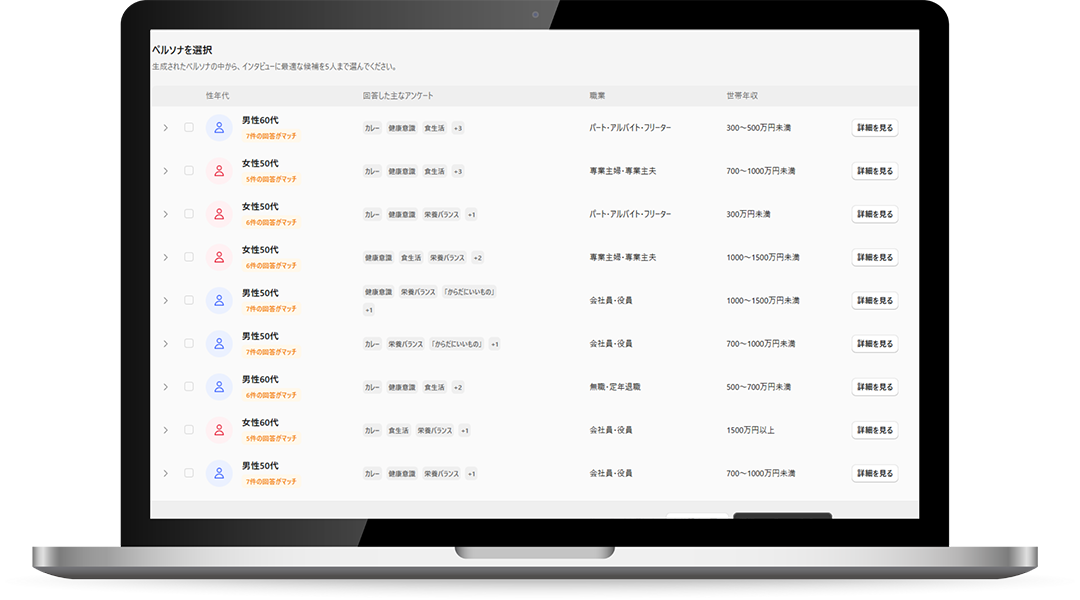
Task: Check the box for the first 男性60代 persona
Action: (189, 128)
